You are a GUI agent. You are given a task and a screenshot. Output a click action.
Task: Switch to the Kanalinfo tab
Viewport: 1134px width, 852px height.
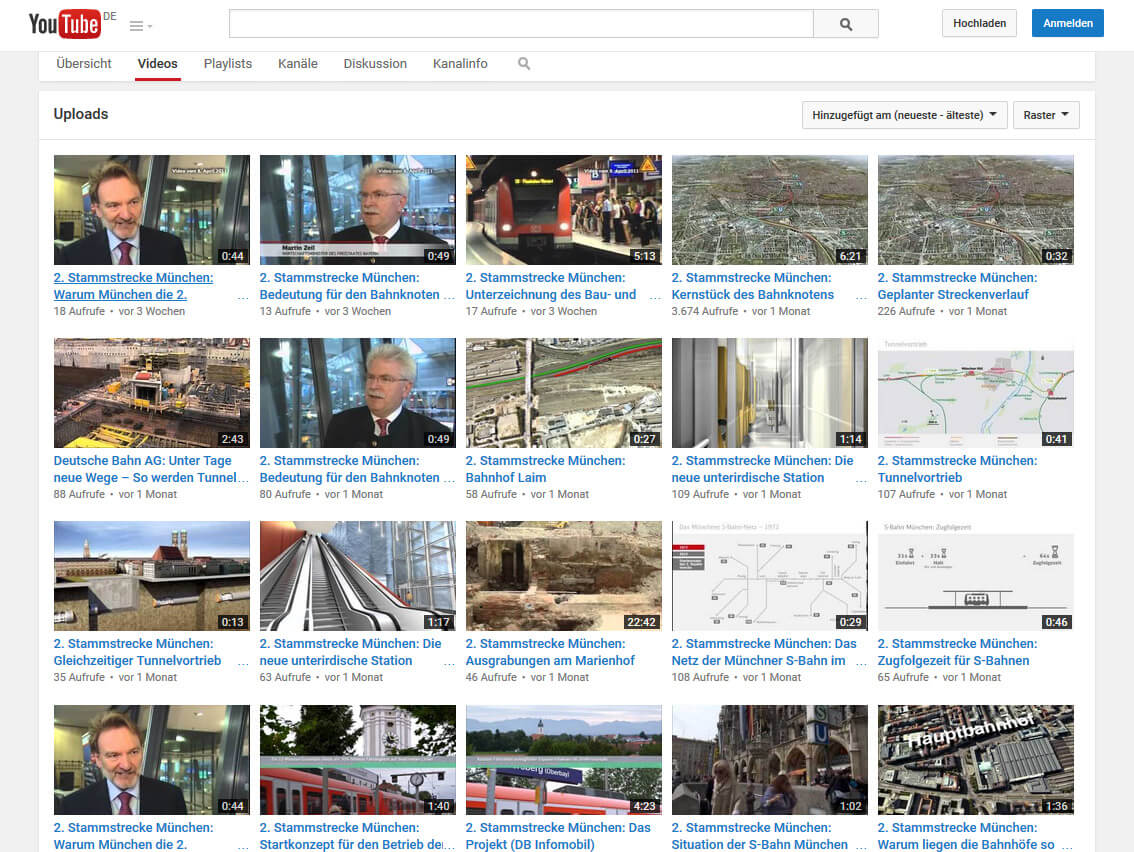pos(460,64)
